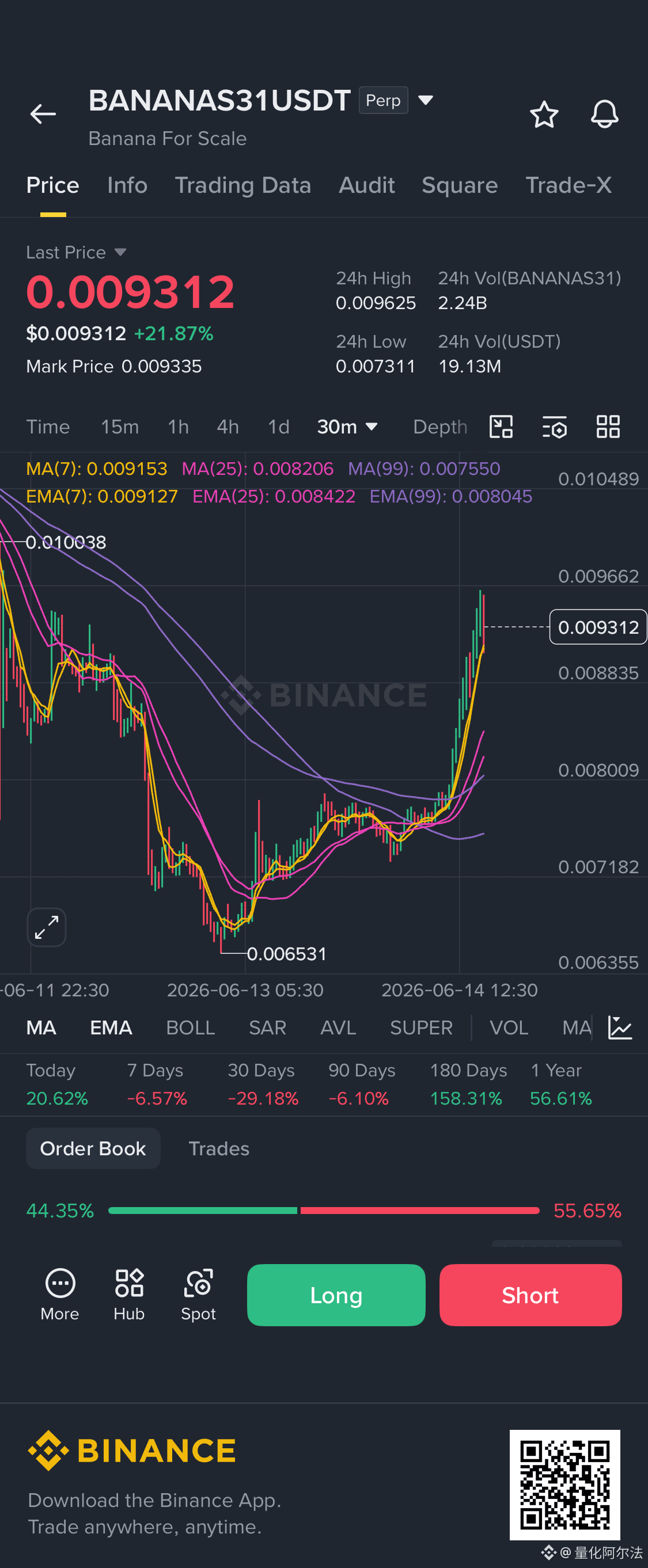
Task: Click the 90 Days -6.10% performance
Action: [362, 1084]
